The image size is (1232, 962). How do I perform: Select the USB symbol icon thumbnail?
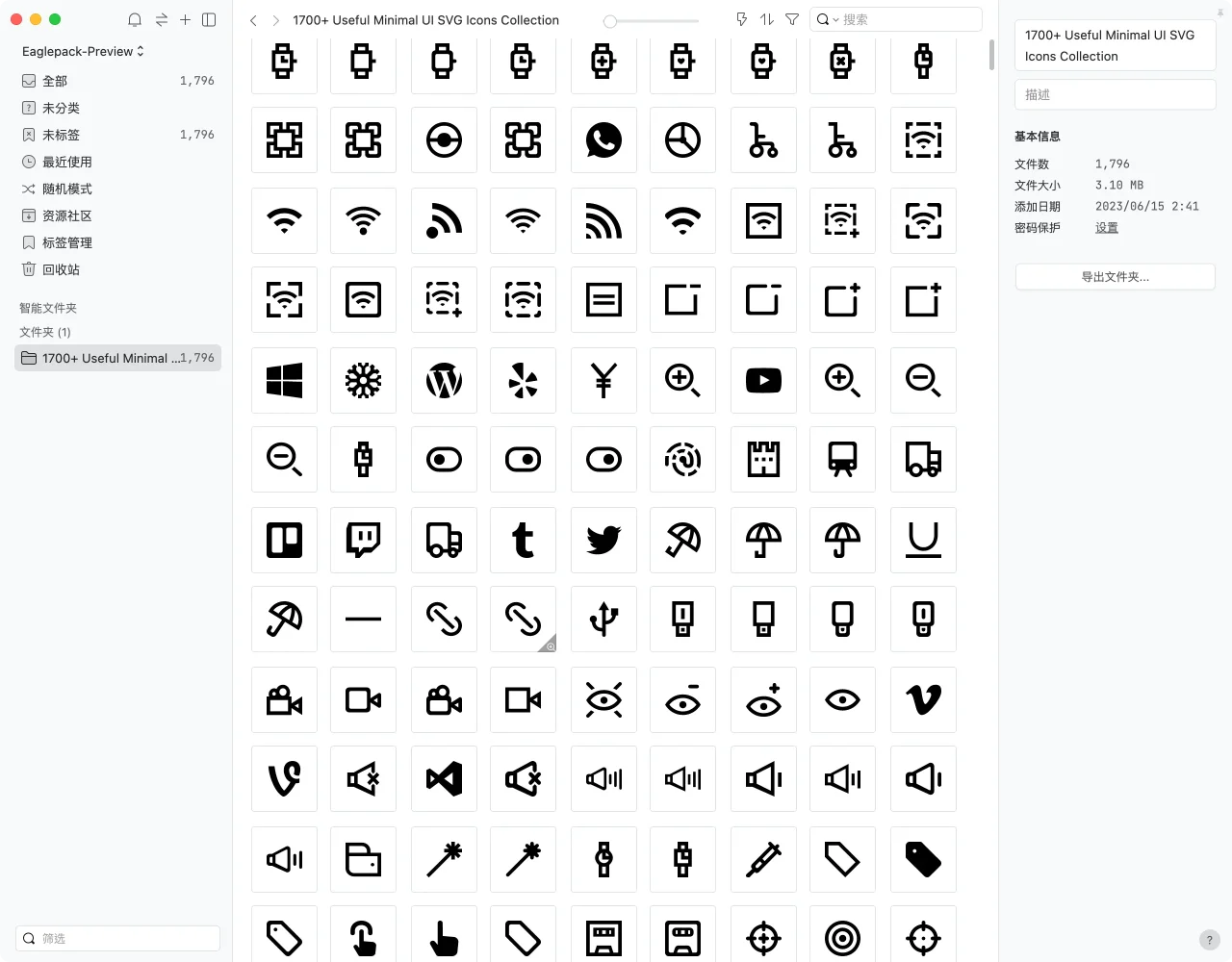click(603, 620)
